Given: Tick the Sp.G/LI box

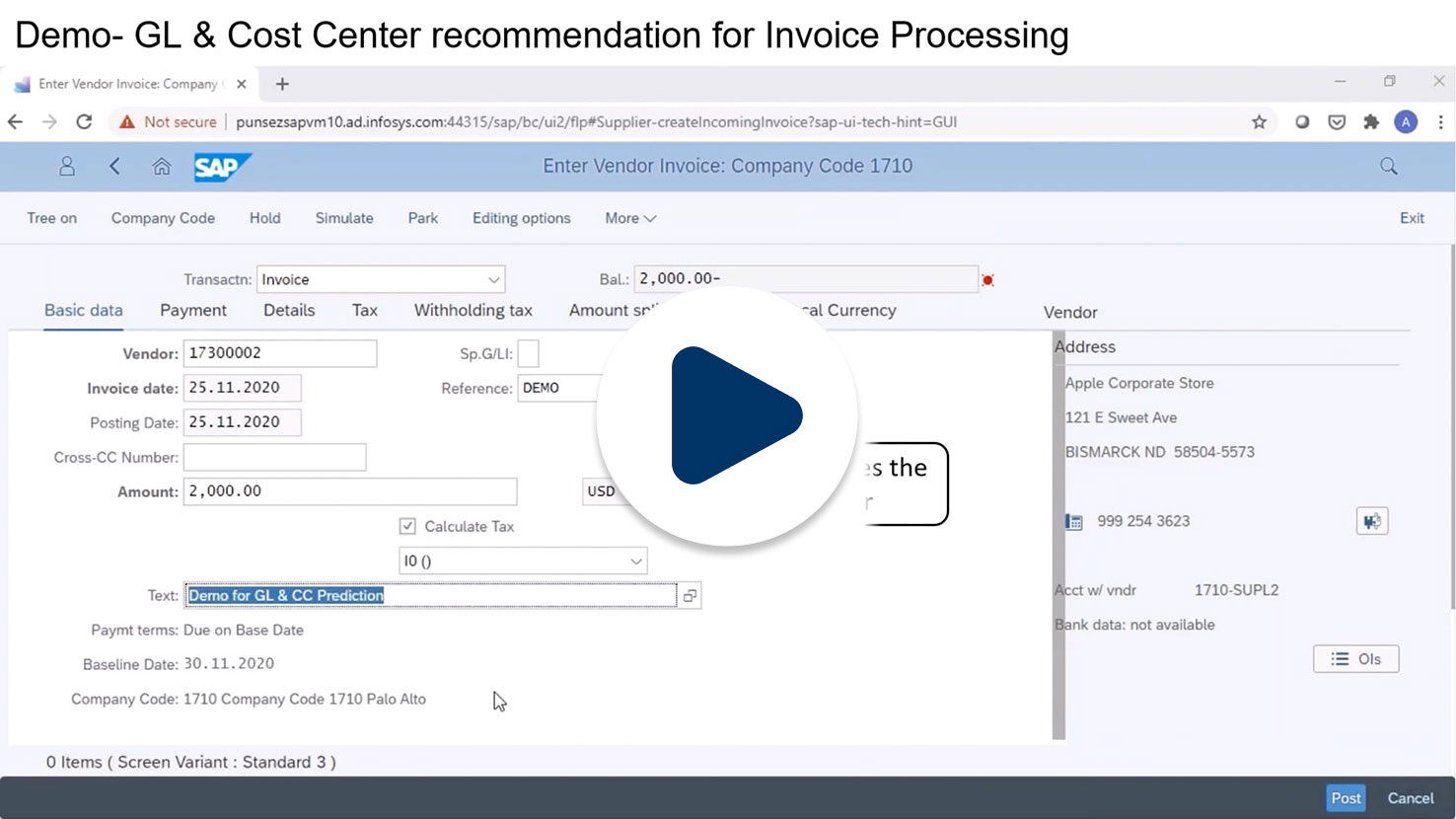Looking at the screenshot, I should point(529,353).
